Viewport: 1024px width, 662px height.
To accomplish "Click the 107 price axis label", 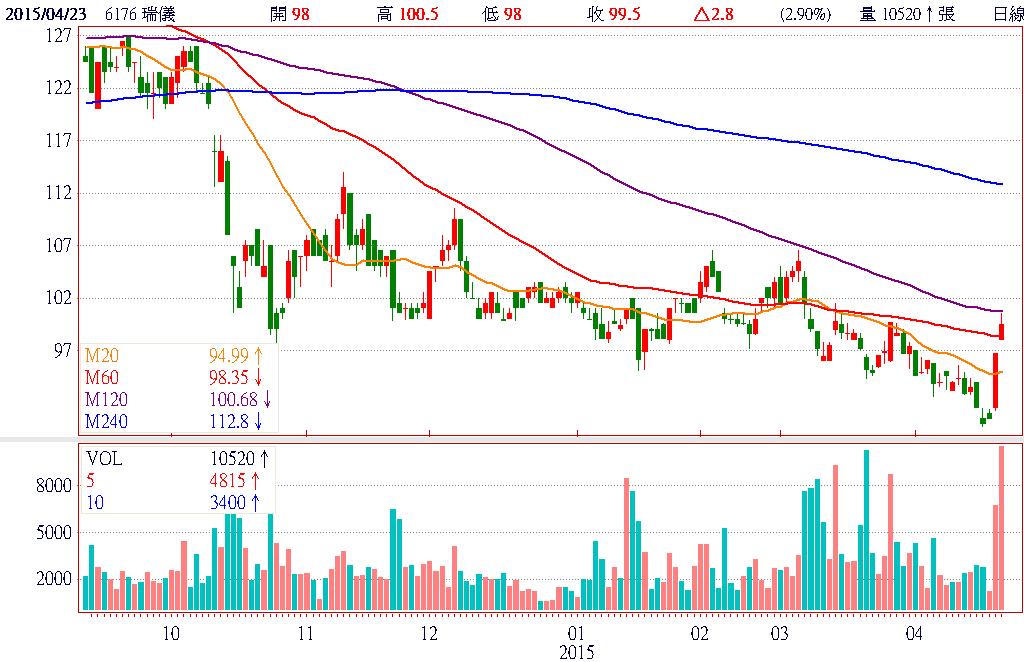I will 59,246.
